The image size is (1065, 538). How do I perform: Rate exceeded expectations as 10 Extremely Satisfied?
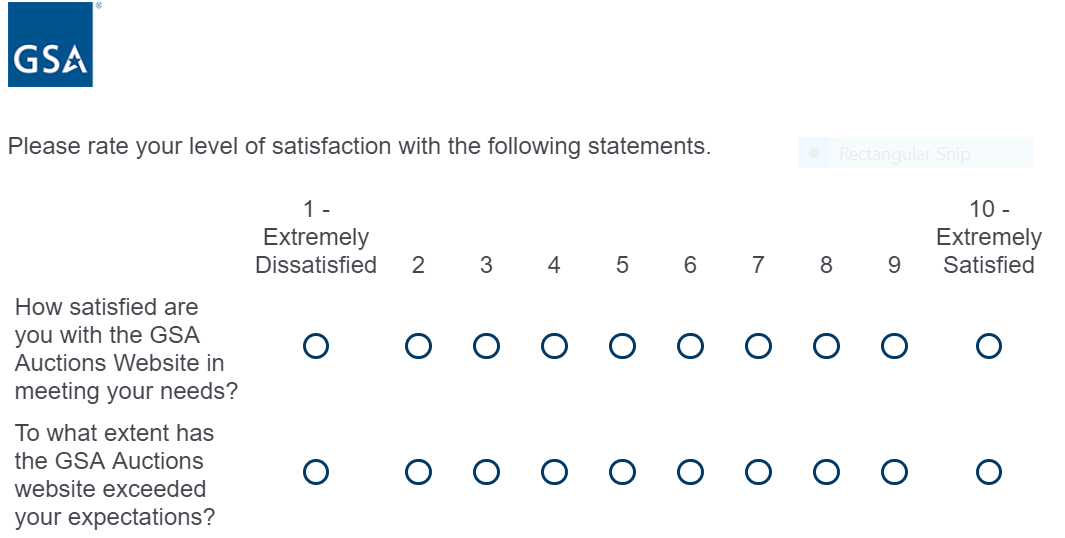pos(989,472)
